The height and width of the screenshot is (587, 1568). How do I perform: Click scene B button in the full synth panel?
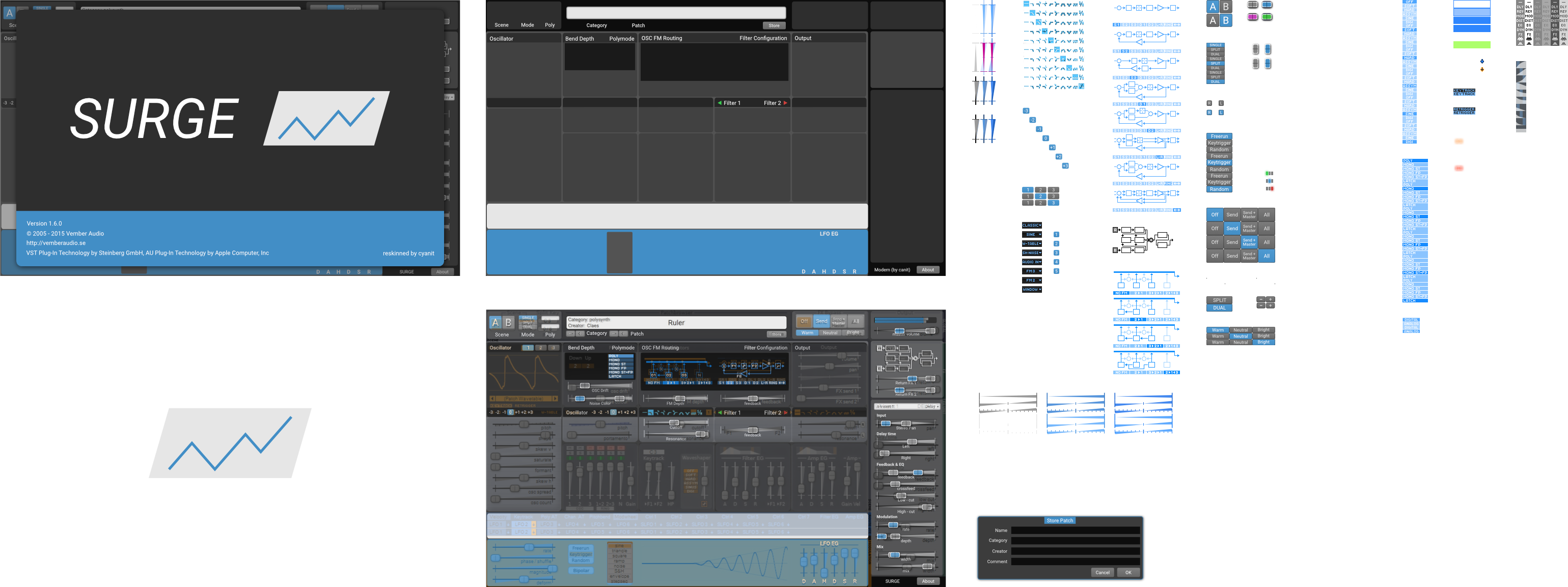point(508,322)
